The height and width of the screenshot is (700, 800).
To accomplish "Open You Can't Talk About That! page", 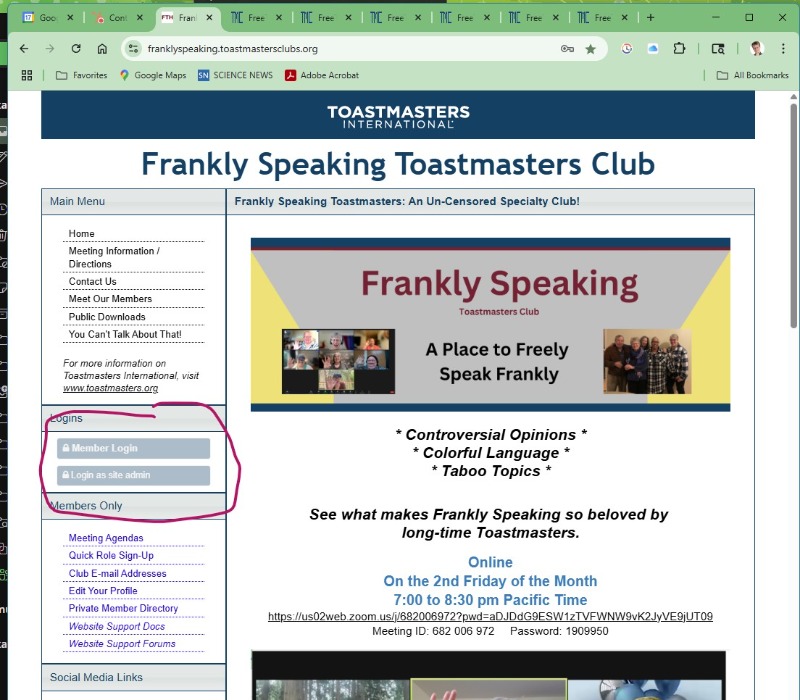I will 125,334.
